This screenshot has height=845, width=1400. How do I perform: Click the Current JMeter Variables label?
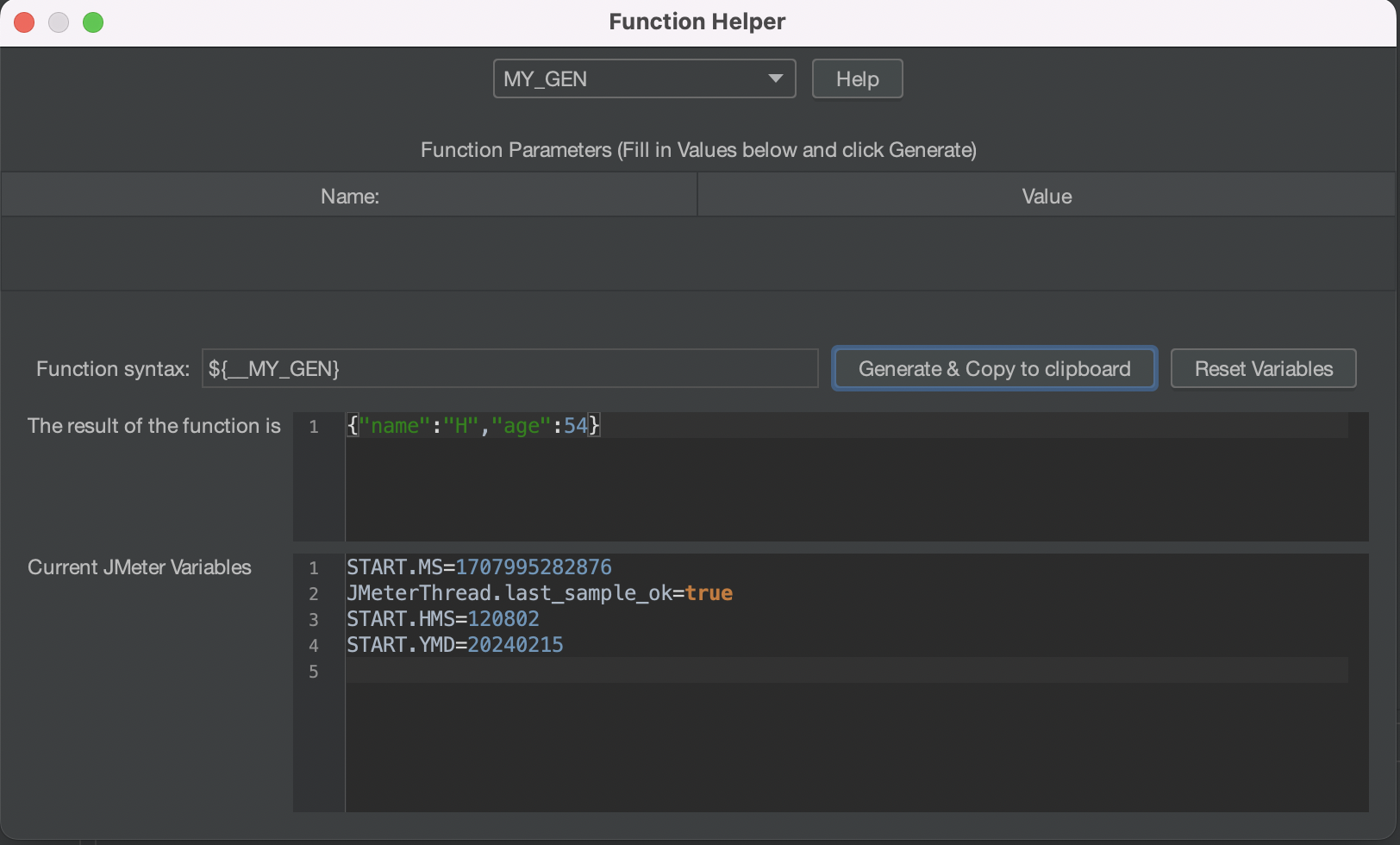click(x=140, y=567)
